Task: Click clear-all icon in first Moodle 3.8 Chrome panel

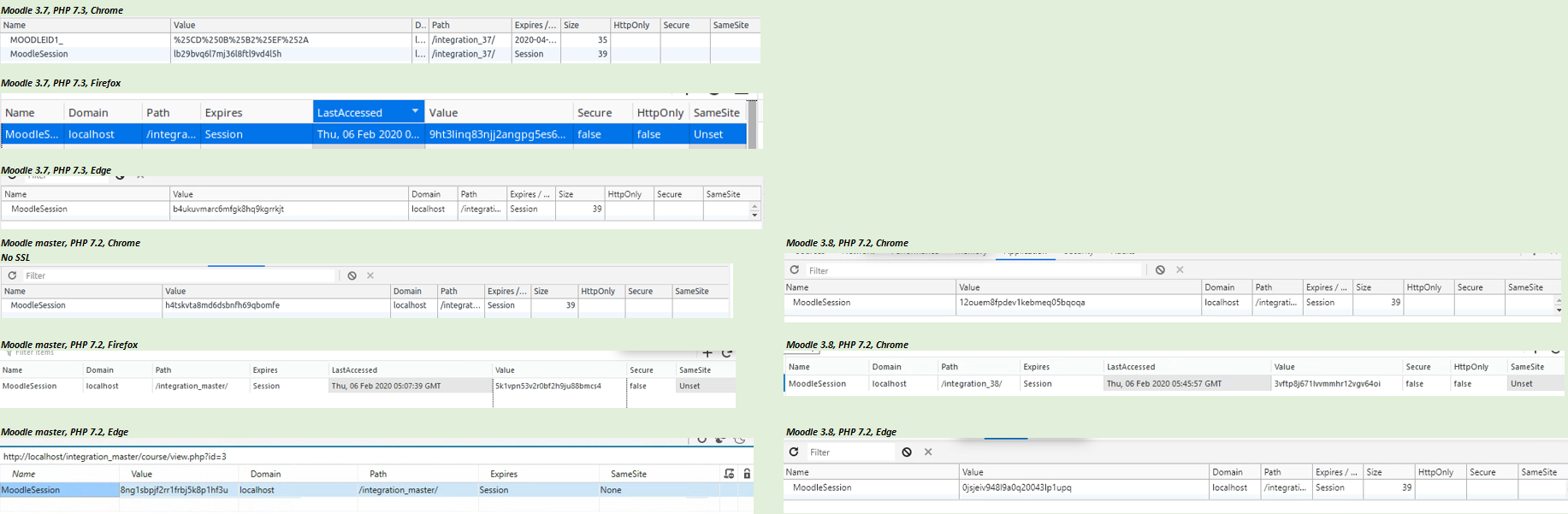Action: pyautogui.click(x=1160, y=269)
